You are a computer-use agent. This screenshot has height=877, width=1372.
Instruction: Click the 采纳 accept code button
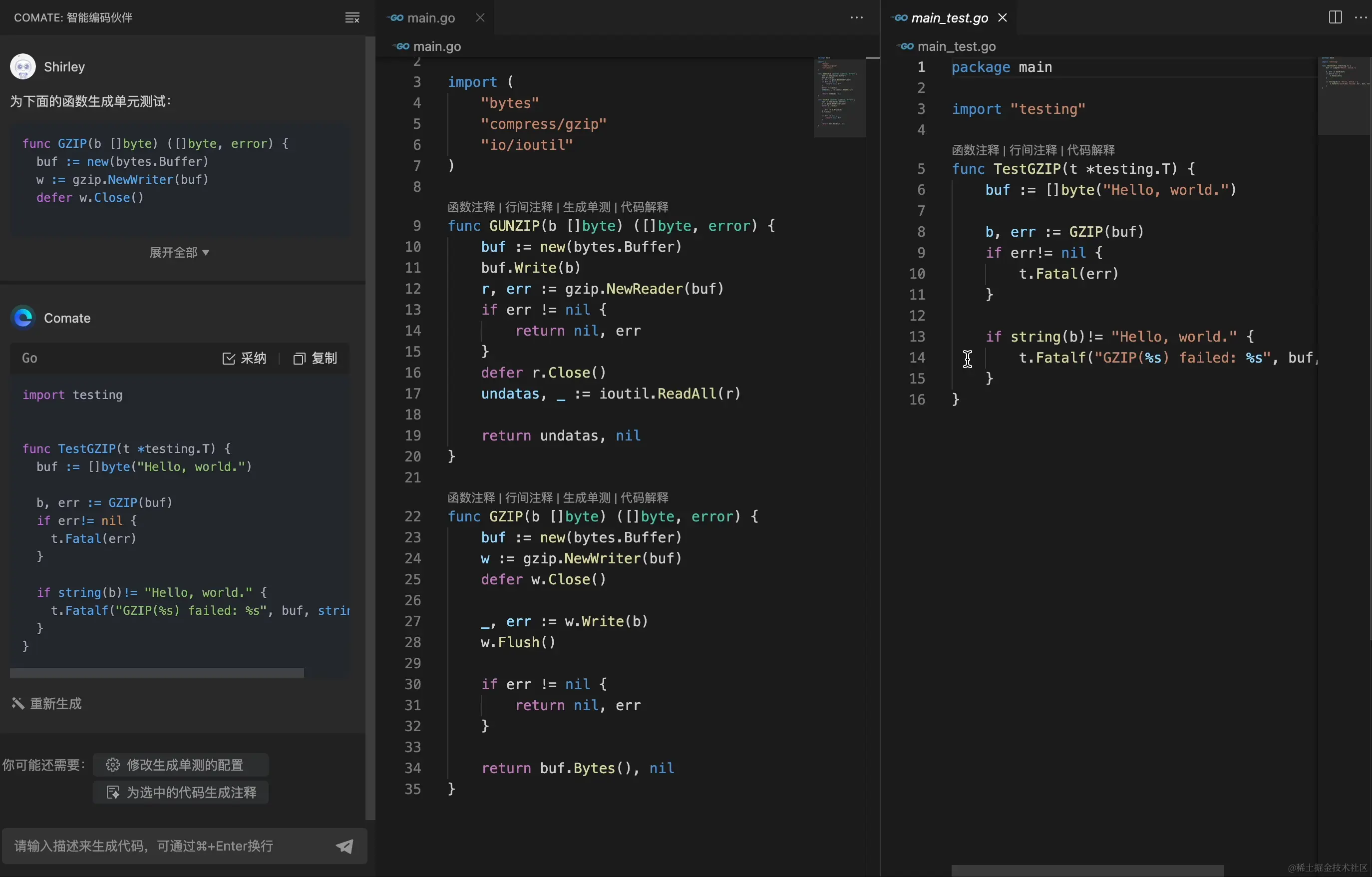coord(245,358)
